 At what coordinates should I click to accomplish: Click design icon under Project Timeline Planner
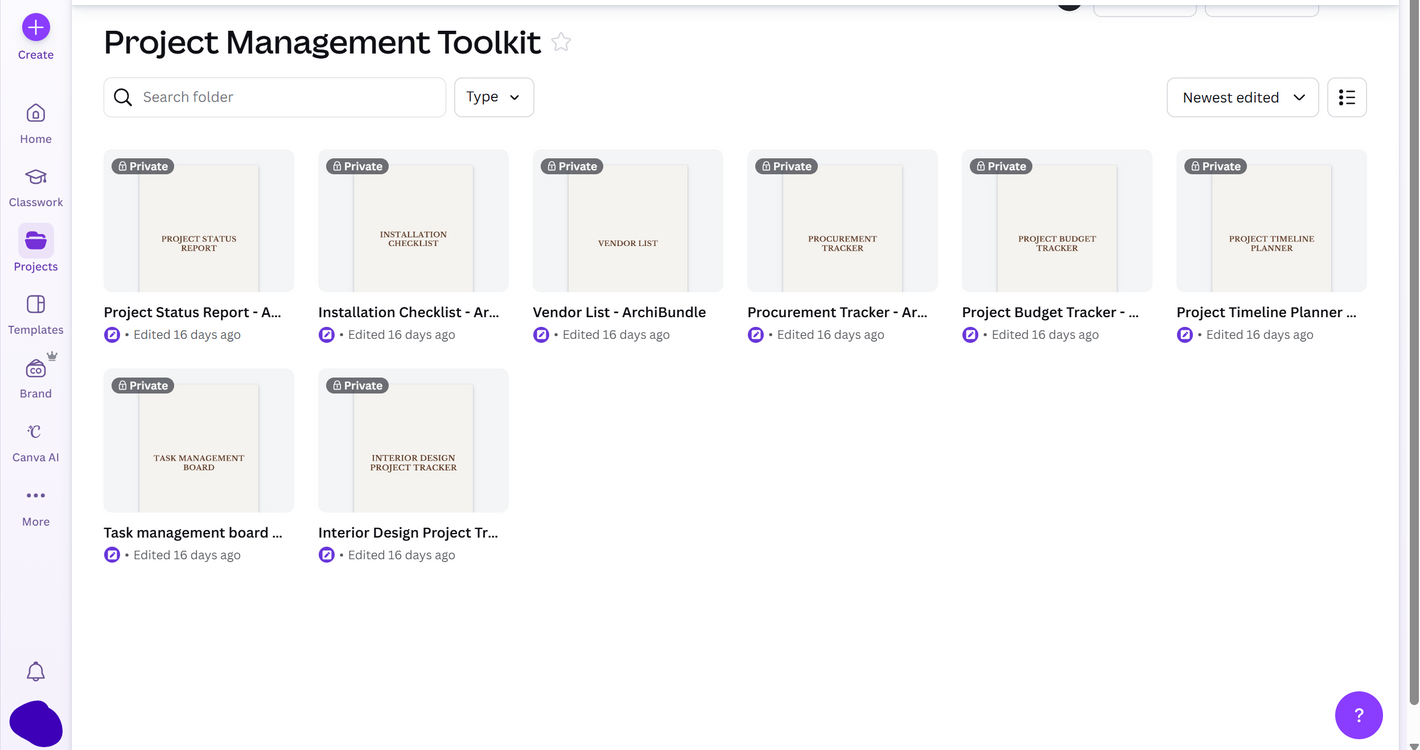point(1185,335)
